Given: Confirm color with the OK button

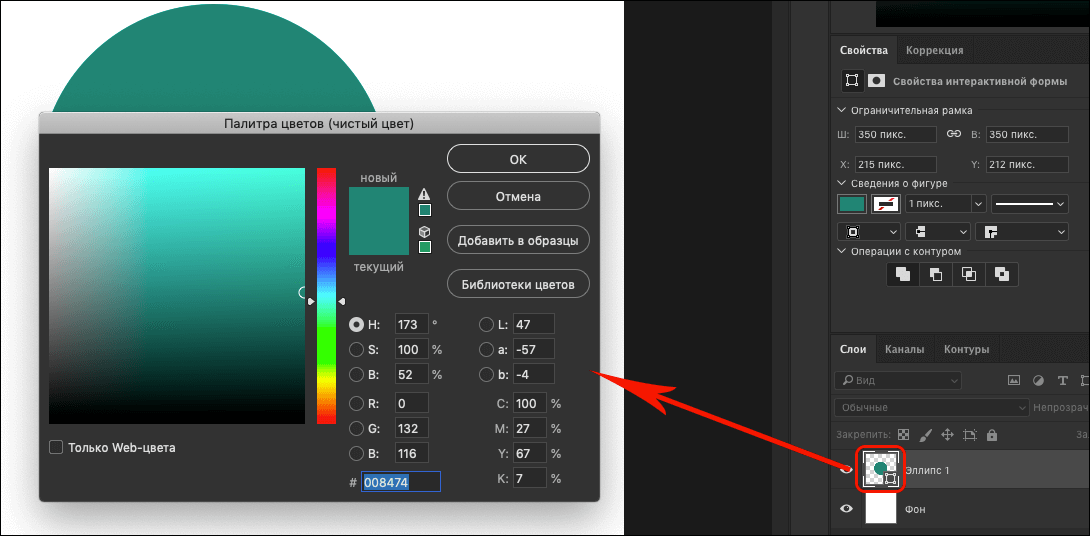Looking at the screenshot, I should click(518, 159).
